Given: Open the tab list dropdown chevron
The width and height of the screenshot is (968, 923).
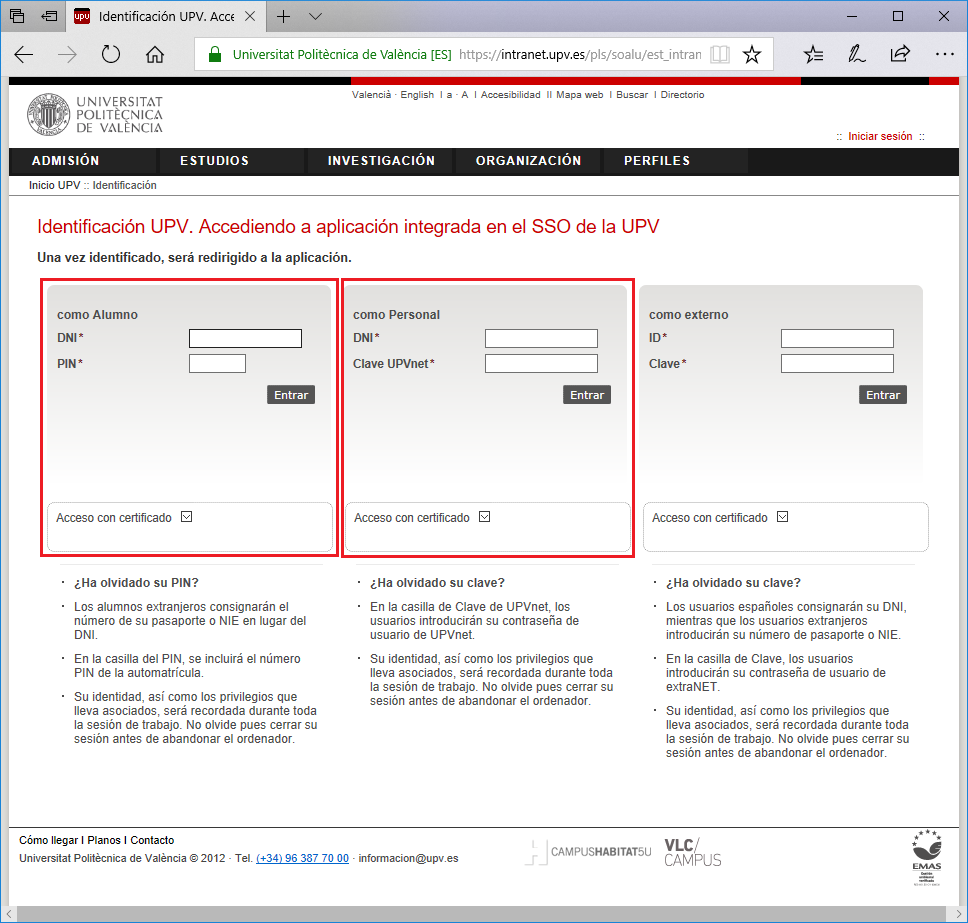Looking at the screenshot, I should 316,17.
